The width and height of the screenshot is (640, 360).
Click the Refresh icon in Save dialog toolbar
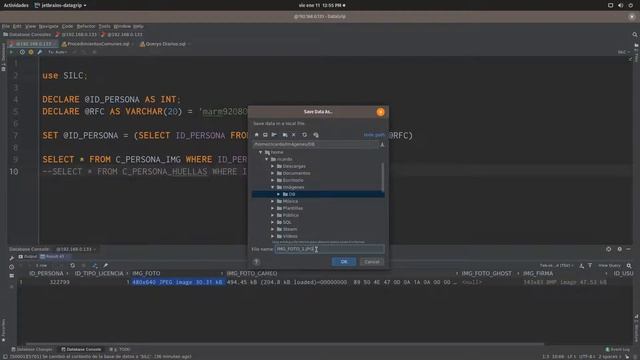coord(304,135)
